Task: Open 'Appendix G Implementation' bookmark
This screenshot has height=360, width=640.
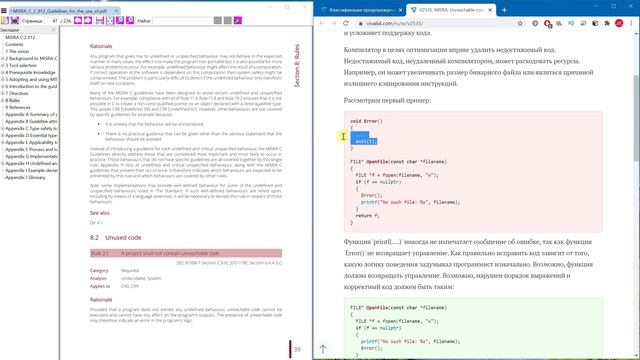Action: [x=31, y=156]
